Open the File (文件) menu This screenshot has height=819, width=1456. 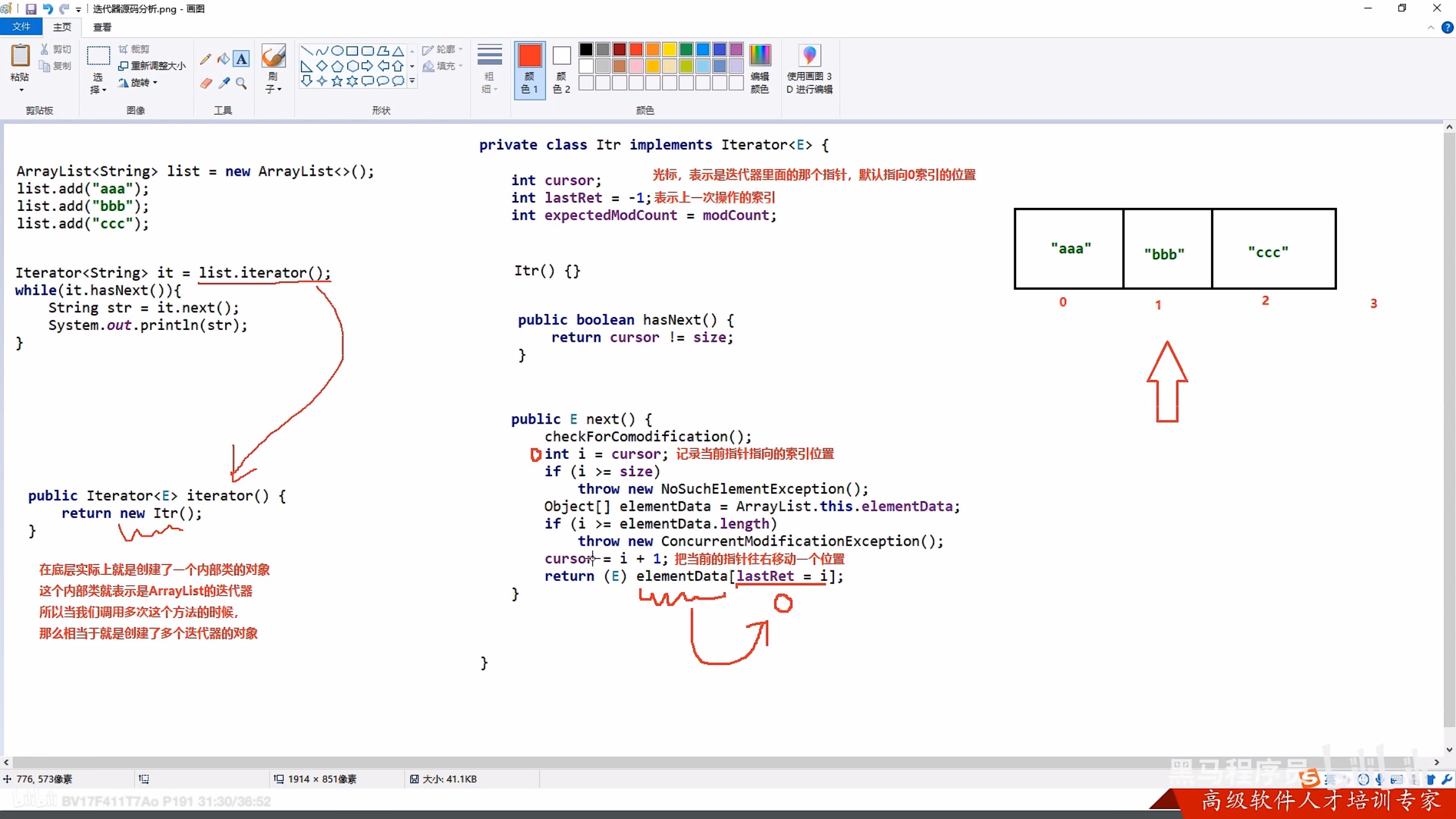click(21, 27)
